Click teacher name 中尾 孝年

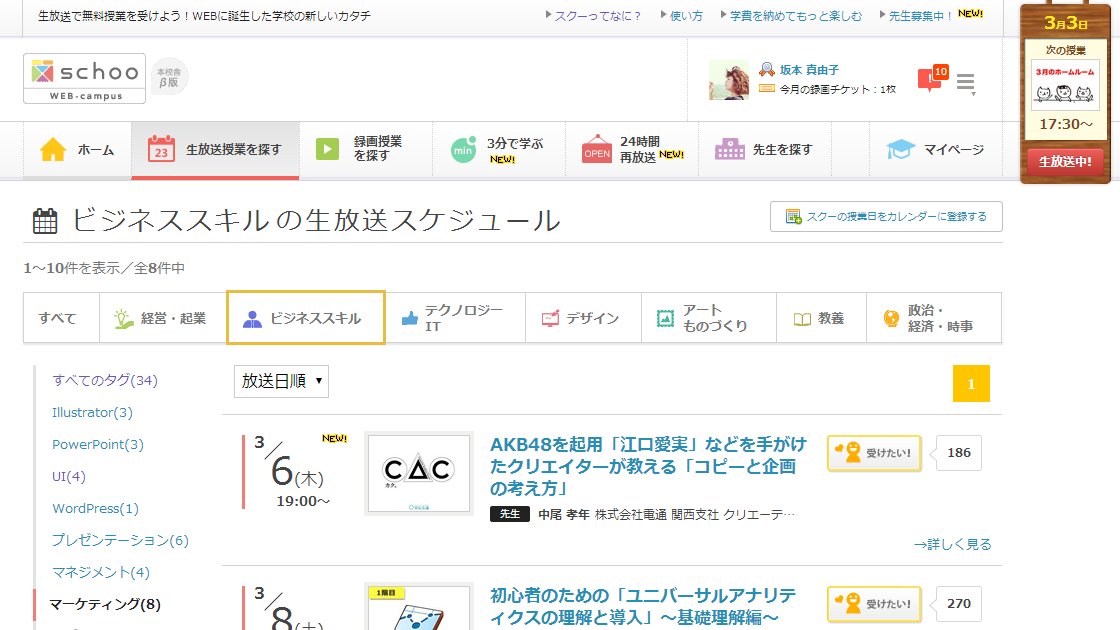pos(564,514)
